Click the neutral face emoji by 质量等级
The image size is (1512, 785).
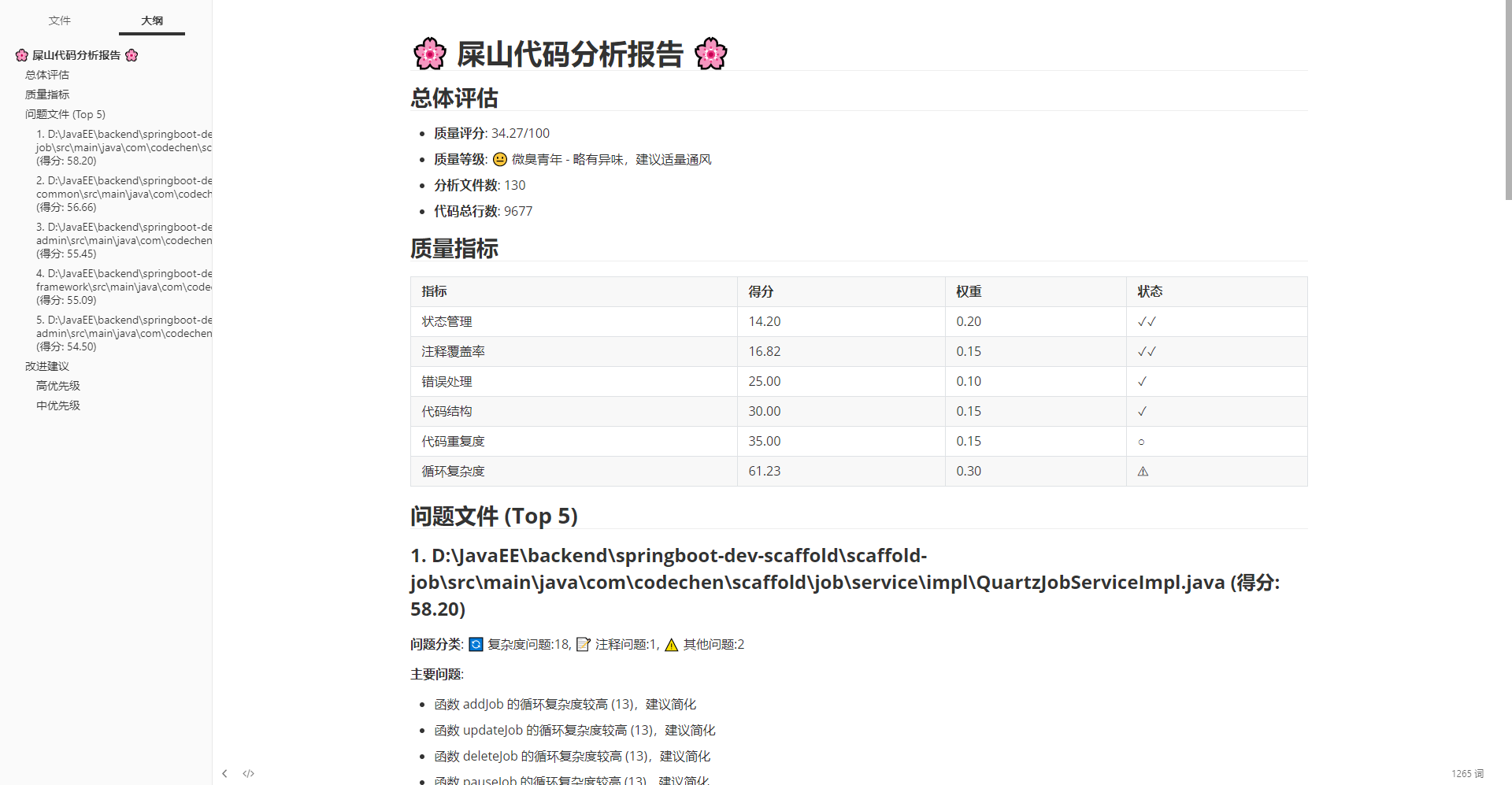[499, 160]
